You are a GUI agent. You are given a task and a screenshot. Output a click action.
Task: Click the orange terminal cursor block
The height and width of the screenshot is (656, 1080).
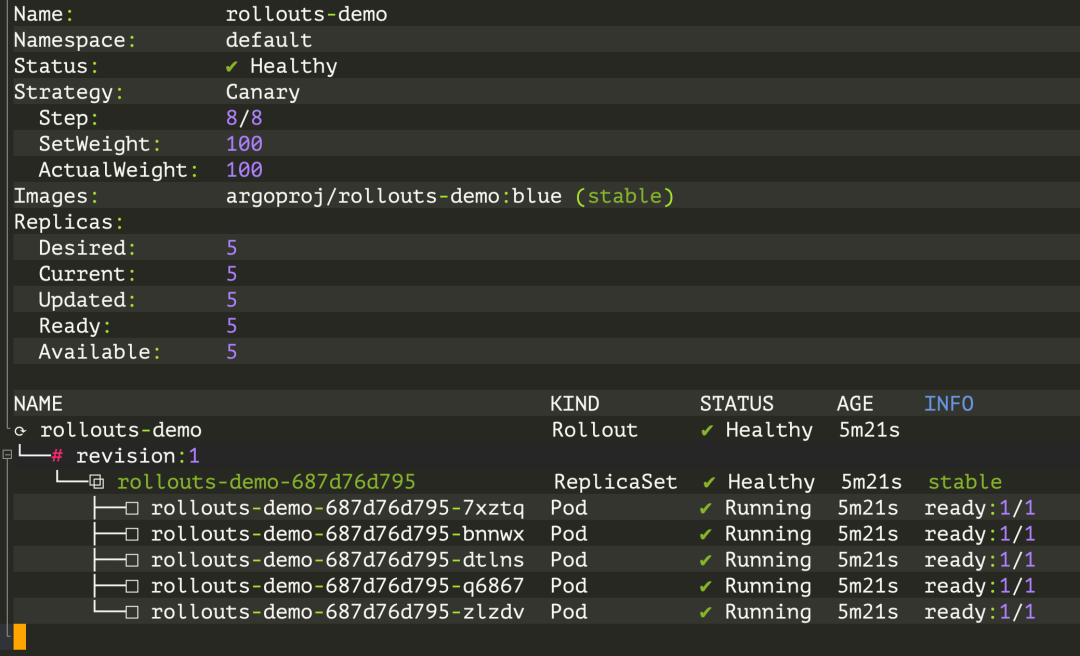click(x=19, y=637)
